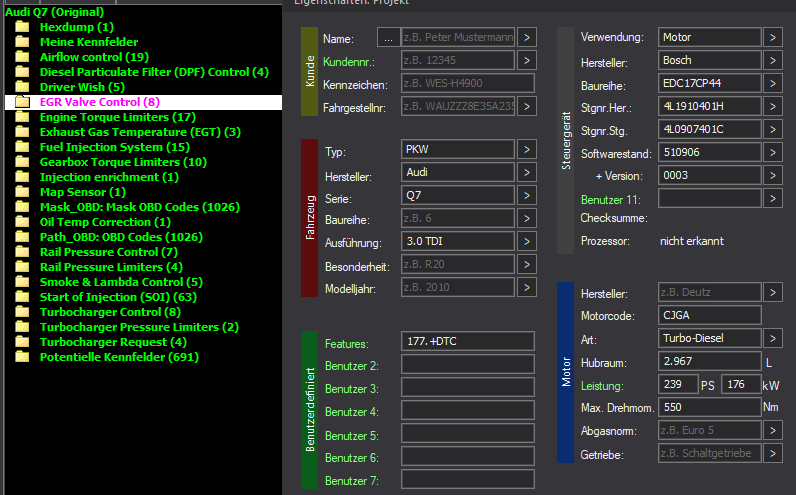796x495 pixels.
Task: Click the Stgnr.Stg. field 4L0907401C
Action: point(710,129)
